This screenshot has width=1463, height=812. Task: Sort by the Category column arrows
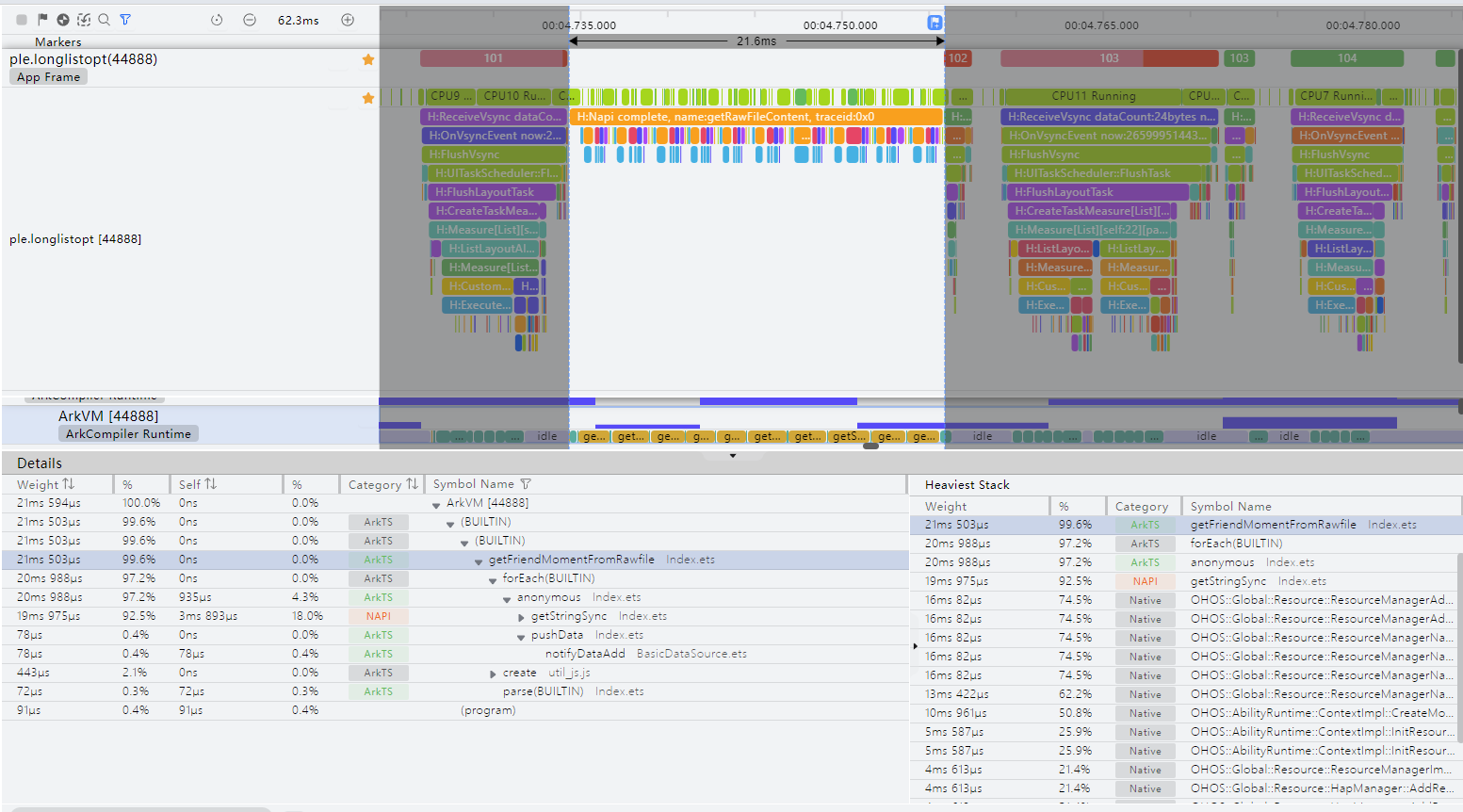[x=412, y=484]
